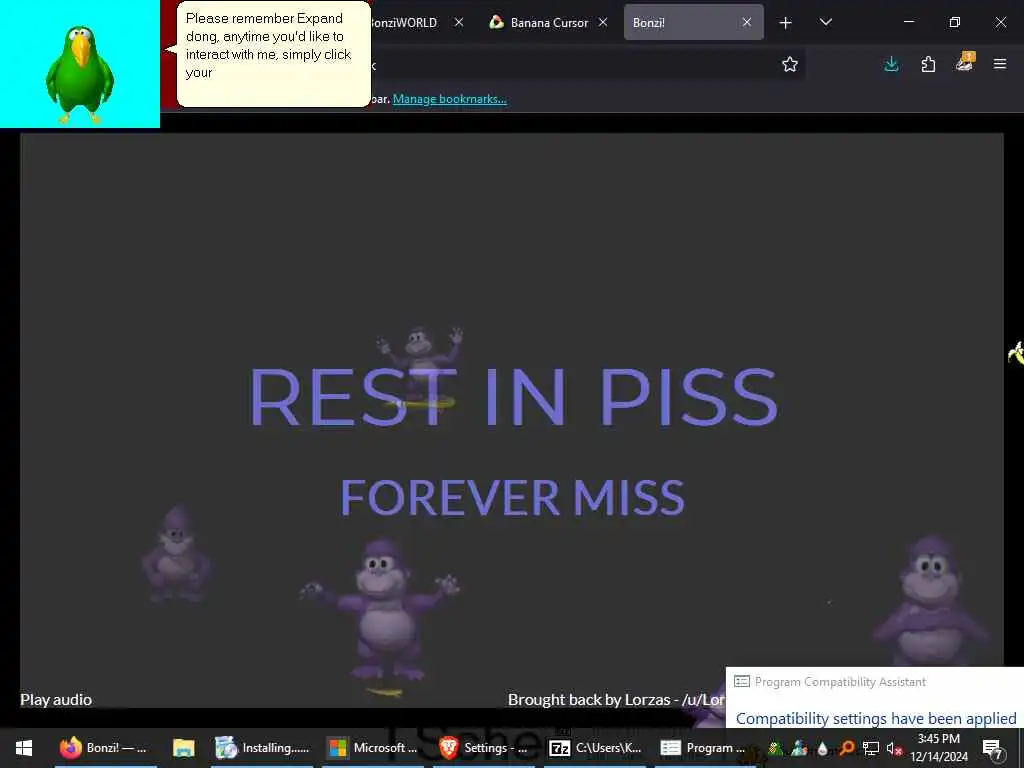Open File Explorer from the taskbar
The height and width of the screenshot is (768, 1024).
(184, 748)
